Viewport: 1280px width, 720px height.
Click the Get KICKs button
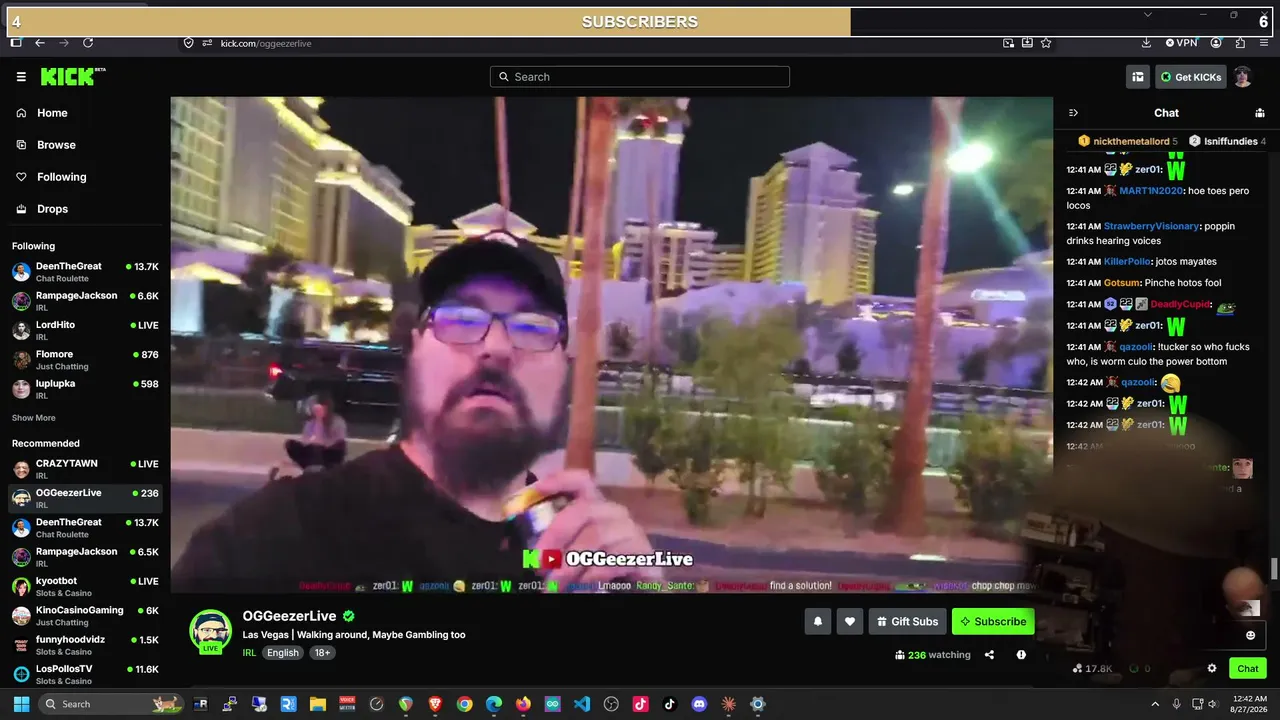pyautogui.click(x=1191, y=77)
